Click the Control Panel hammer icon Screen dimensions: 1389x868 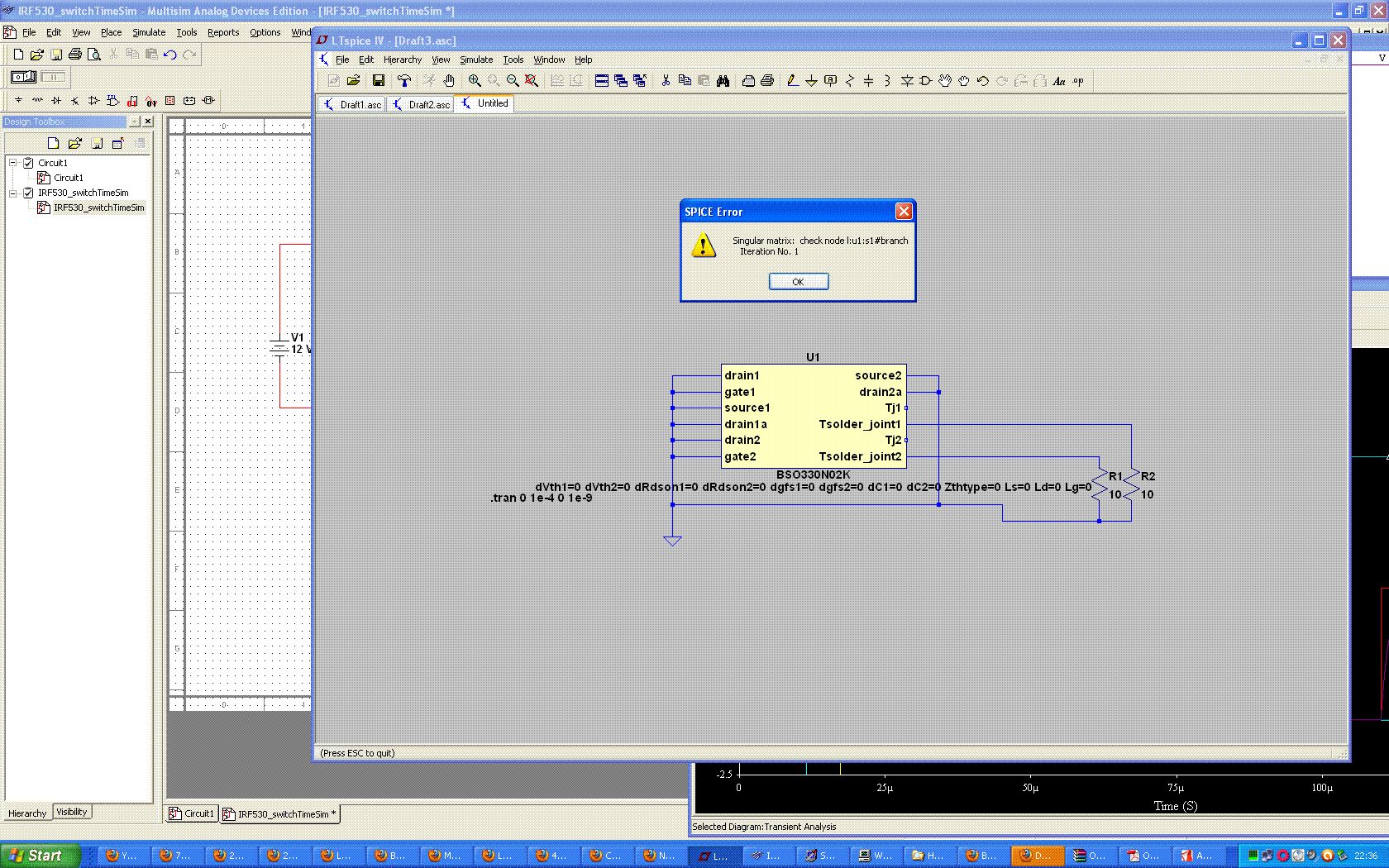pyautogui.click(x=404, y=81)
